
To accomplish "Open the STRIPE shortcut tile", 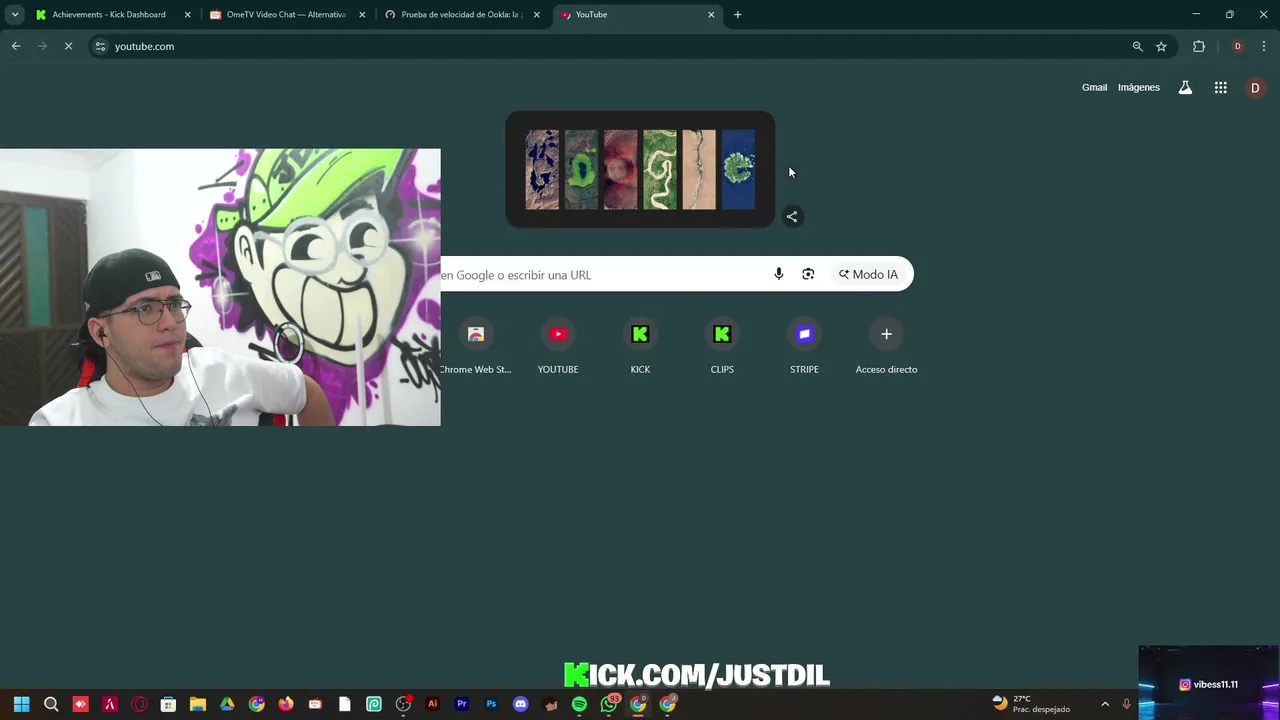I will pos(804,348).
